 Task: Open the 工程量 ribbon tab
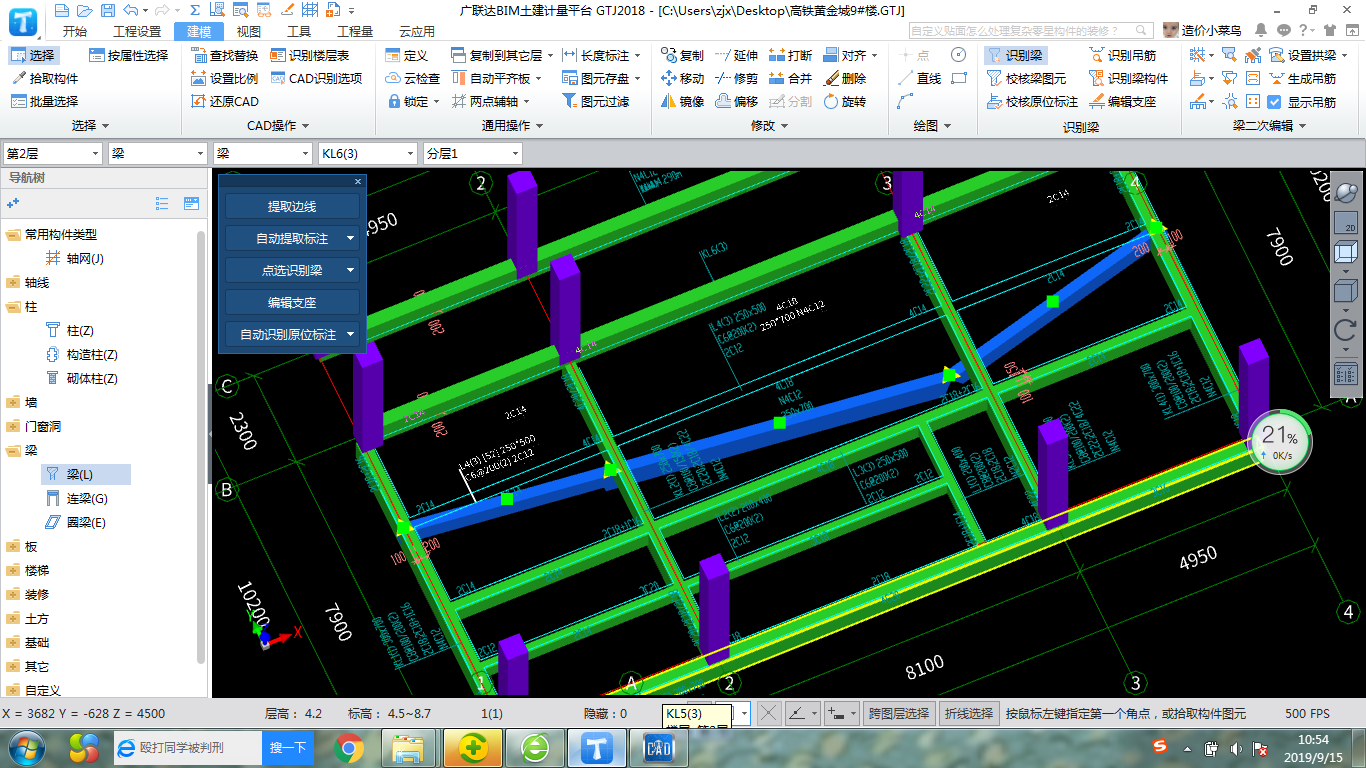355,32
